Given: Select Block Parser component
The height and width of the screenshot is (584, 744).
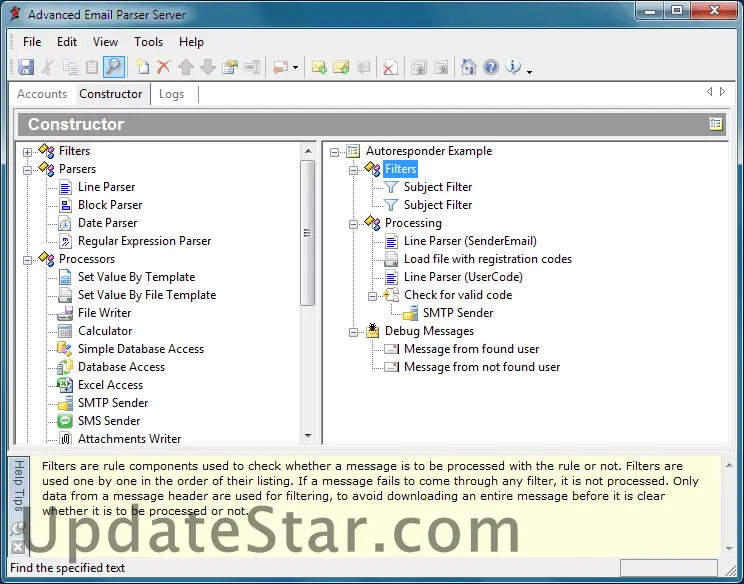Looking at the screenshot, I should [110, 205].
